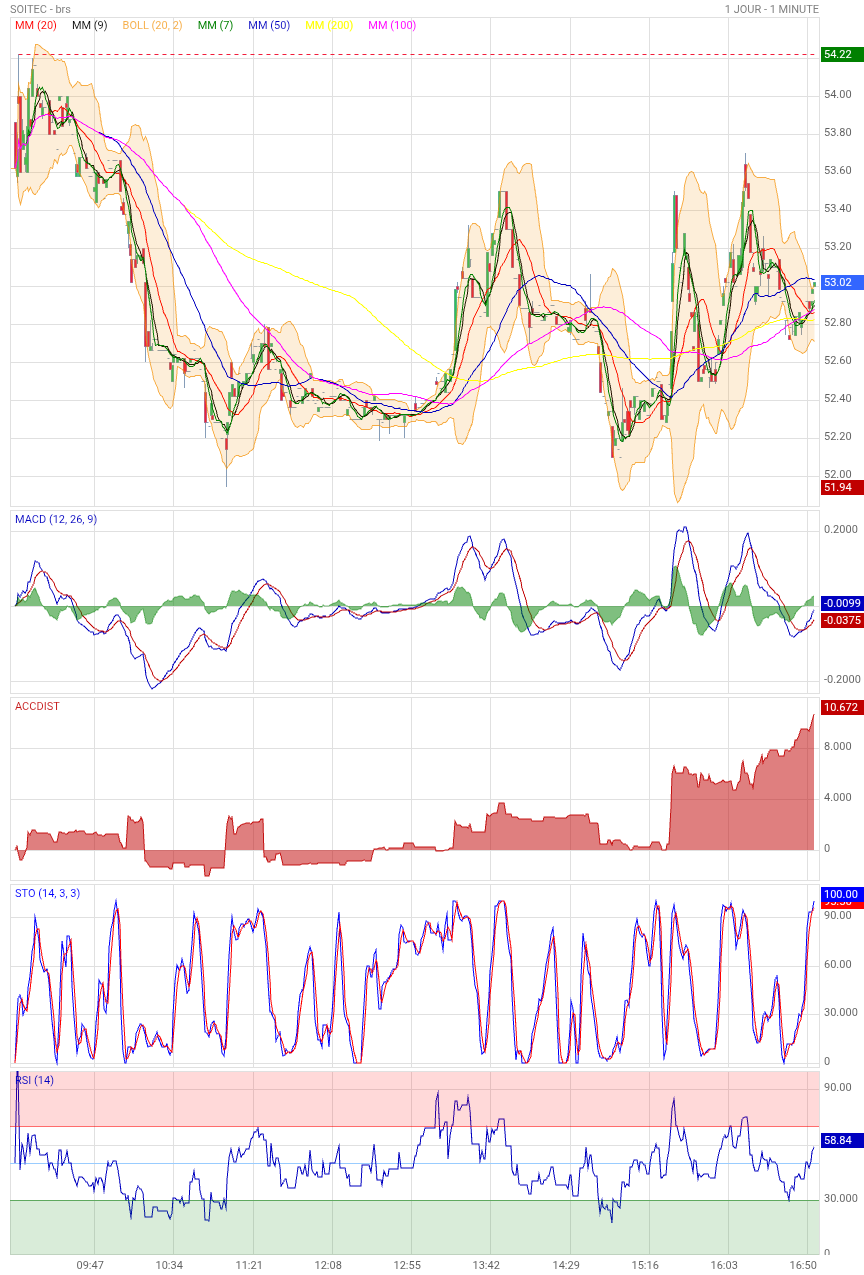The image size is (864, 1275).
Task: Click the 52.80 price axis value
Action: [838, 323]
